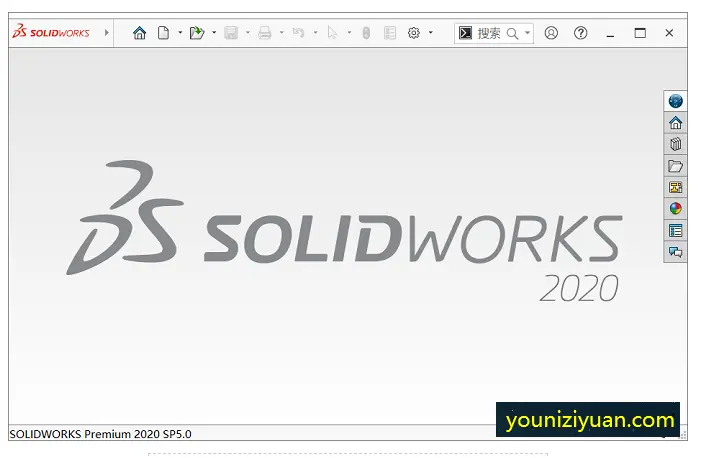This screenshot has width=709, height=458.
Task: Click the Print icon
Action: (x=265, y=33)
